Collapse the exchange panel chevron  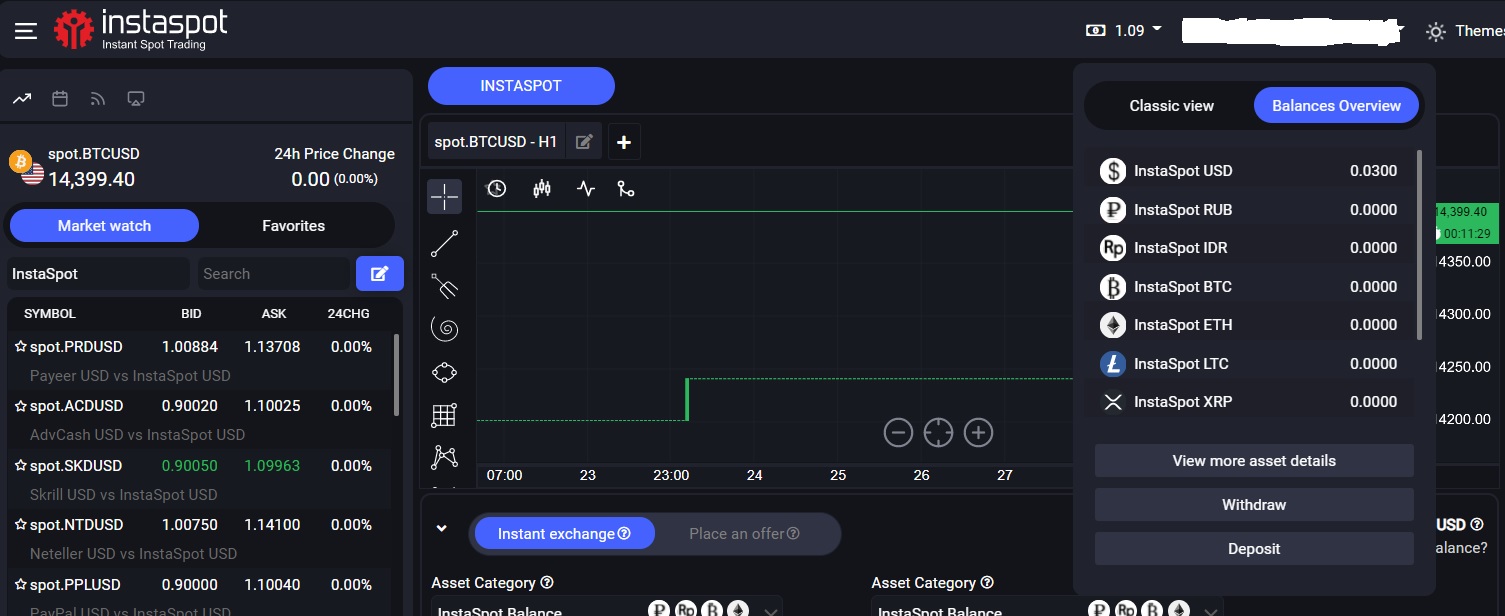click(x=441, y=529)
